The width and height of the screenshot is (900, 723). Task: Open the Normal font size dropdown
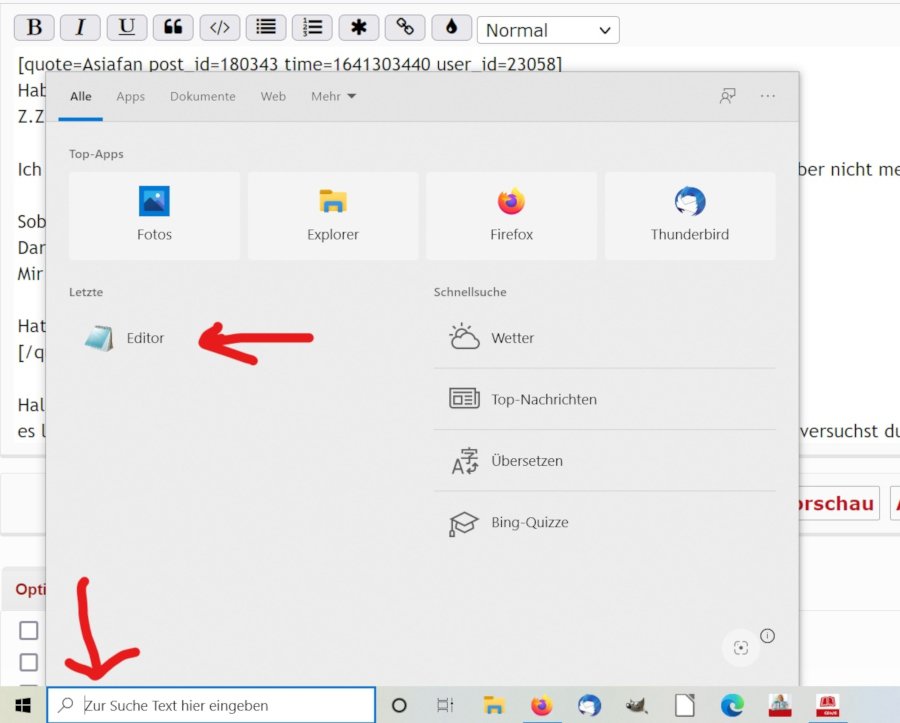(547, 30)
